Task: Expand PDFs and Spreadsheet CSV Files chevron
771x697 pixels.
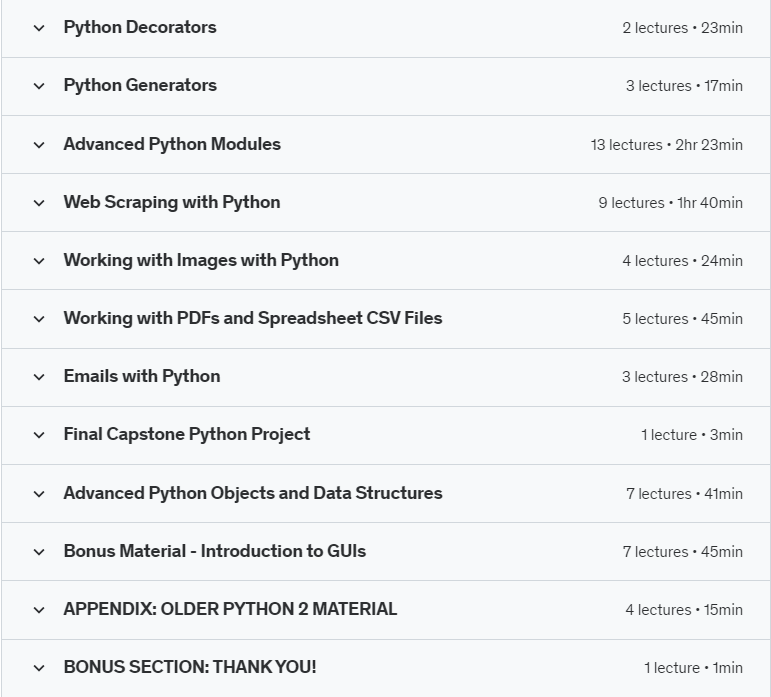Action: tap(39, 319)
